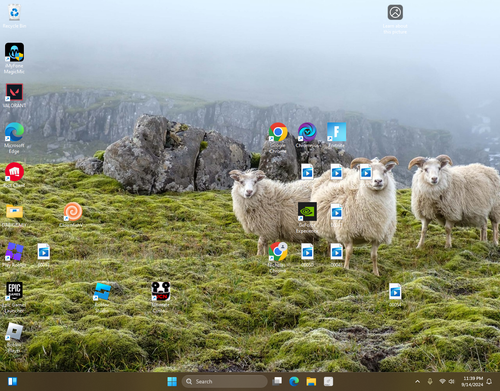500x391 pixels.
Task: Open Wi-Fi network quick settings
Action: click(442, 381)
